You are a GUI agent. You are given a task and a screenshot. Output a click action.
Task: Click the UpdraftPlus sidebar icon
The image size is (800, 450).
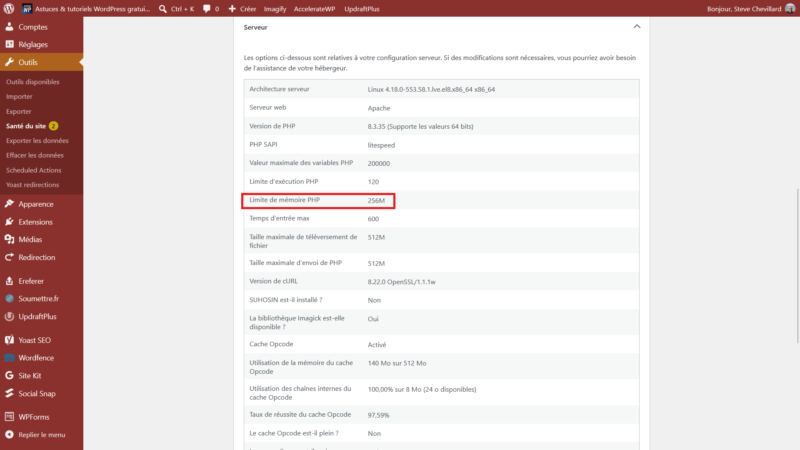(x=9, y=316)
